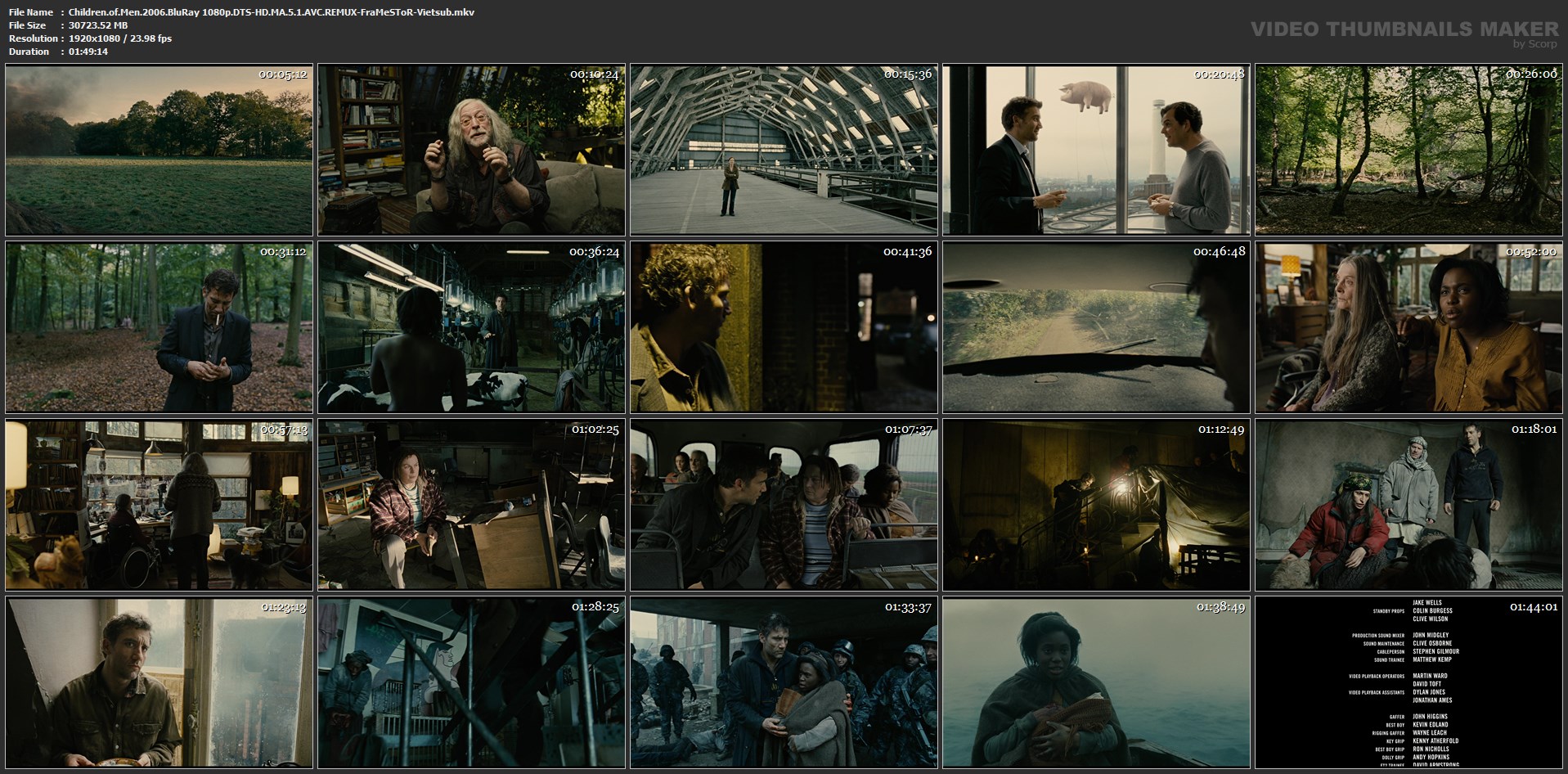Open the thumbnail timestamped 01:38:49
The image size is (1568, 774).
coord(1096,682)
